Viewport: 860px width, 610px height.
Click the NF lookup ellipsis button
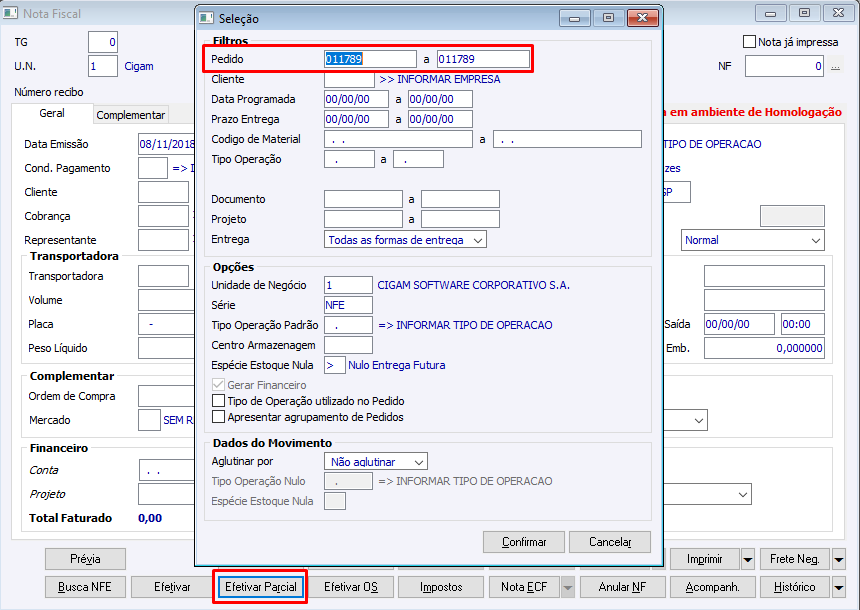[x=835, y=66]
